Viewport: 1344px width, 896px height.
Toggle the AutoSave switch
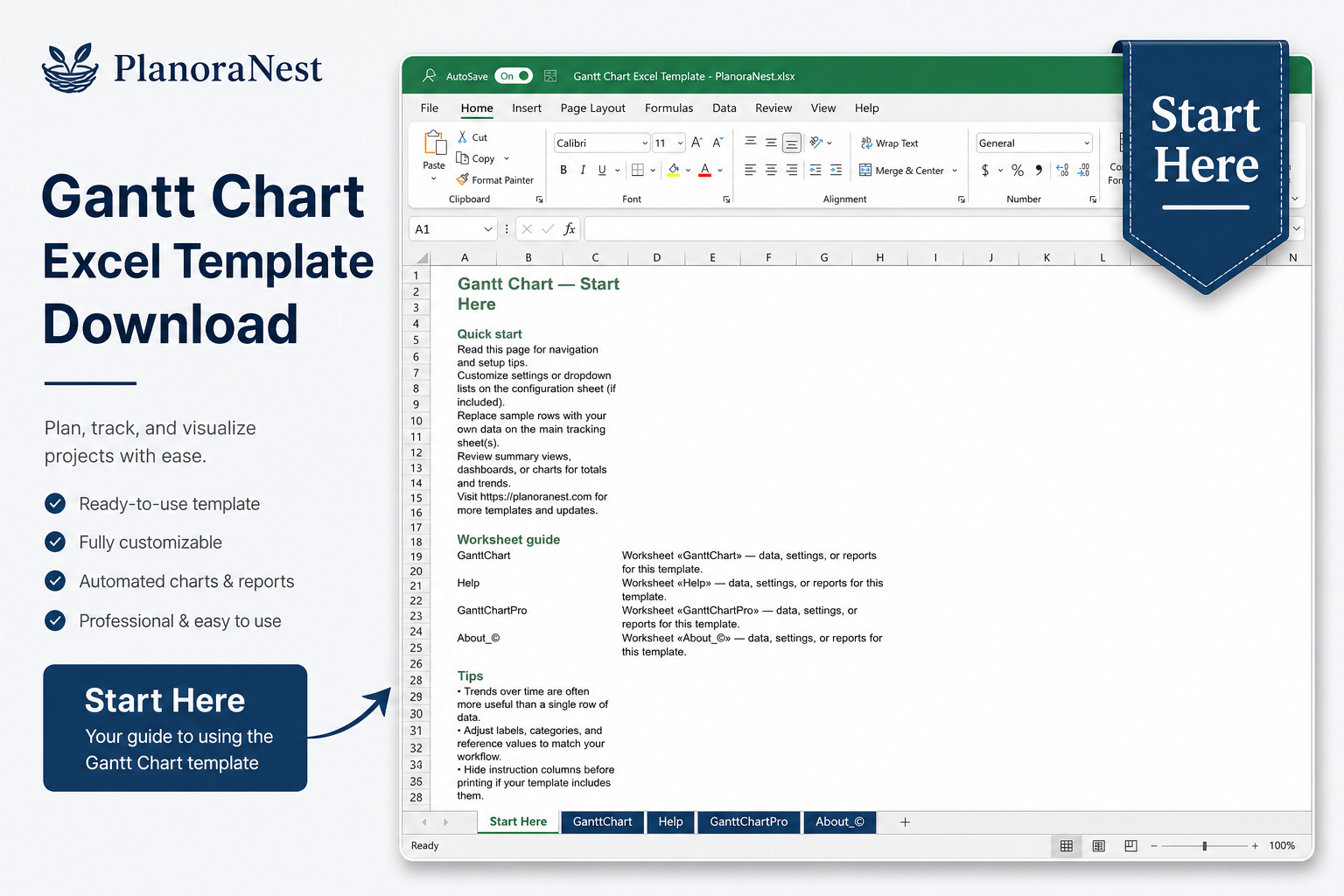[514, 76]
